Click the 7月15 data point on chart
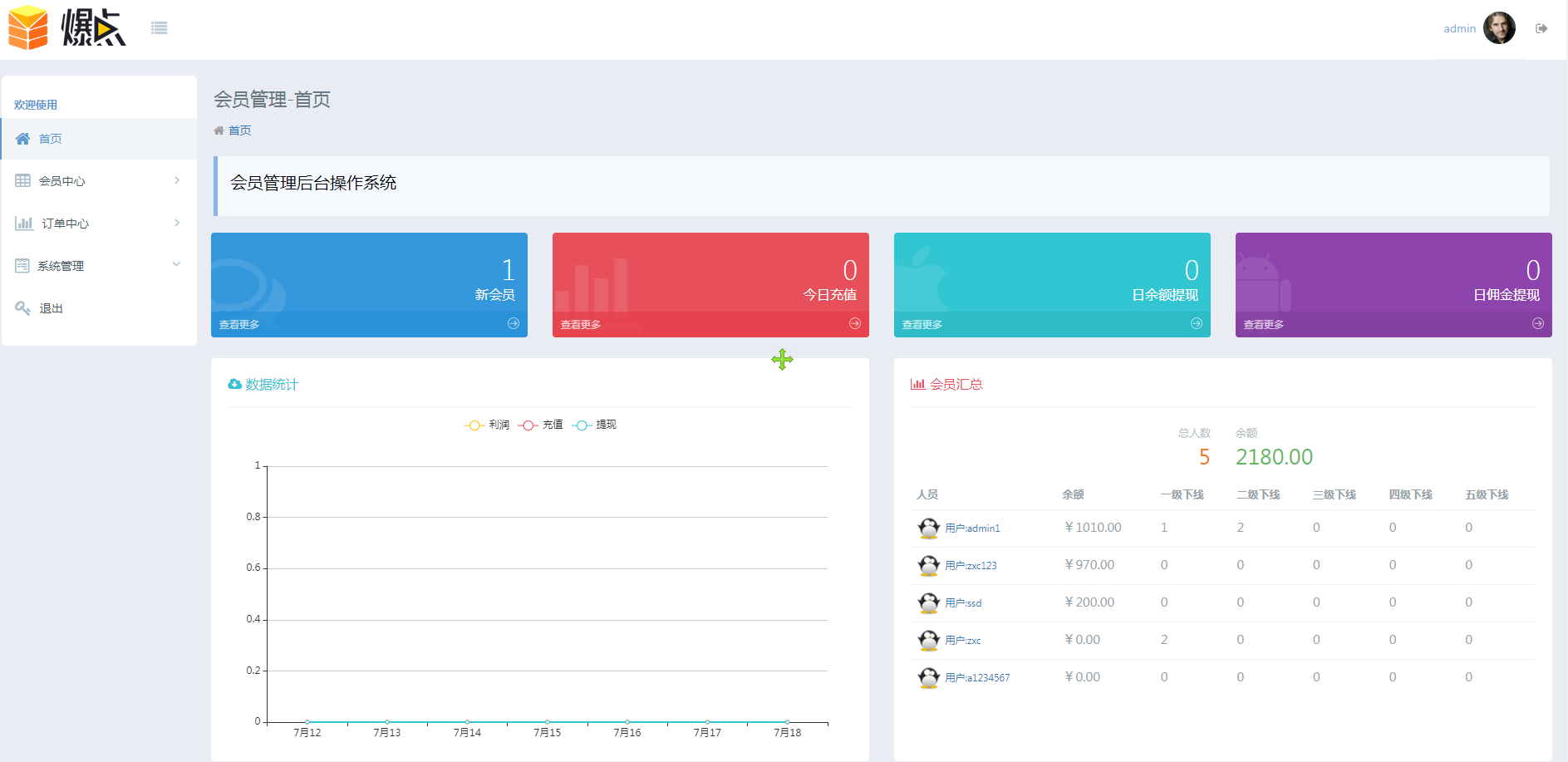This screenshot has width=1568, height=762. point(547,721)
